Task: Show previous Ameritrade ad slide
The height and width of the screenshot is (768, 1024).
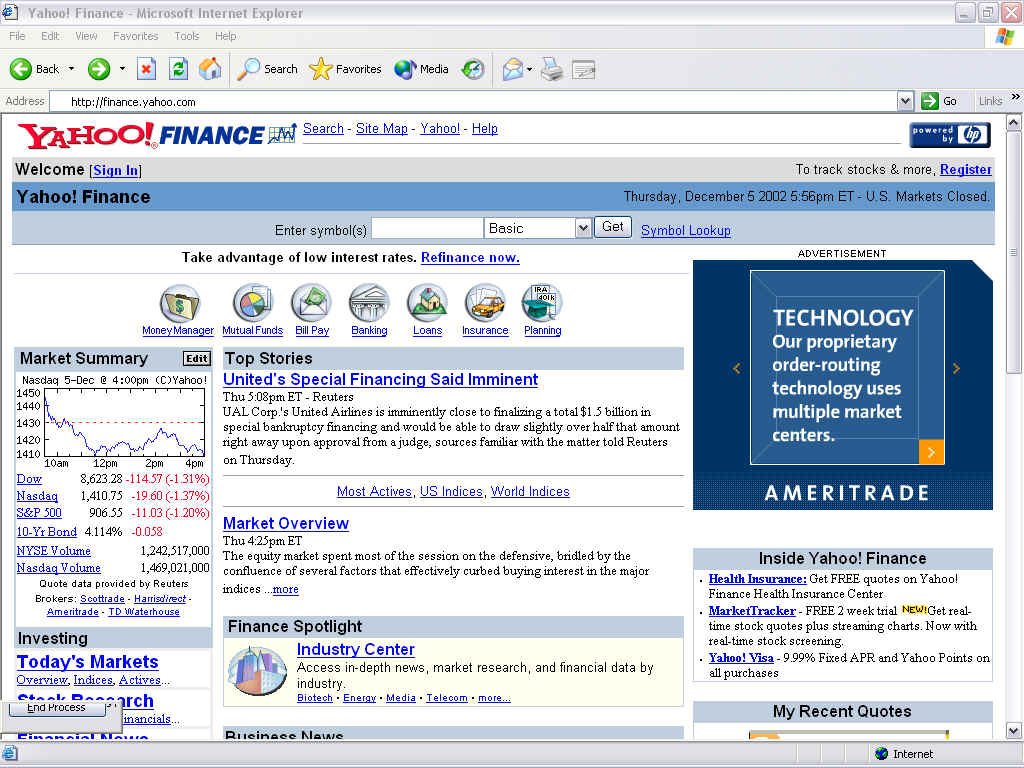Action: point(737,368)
